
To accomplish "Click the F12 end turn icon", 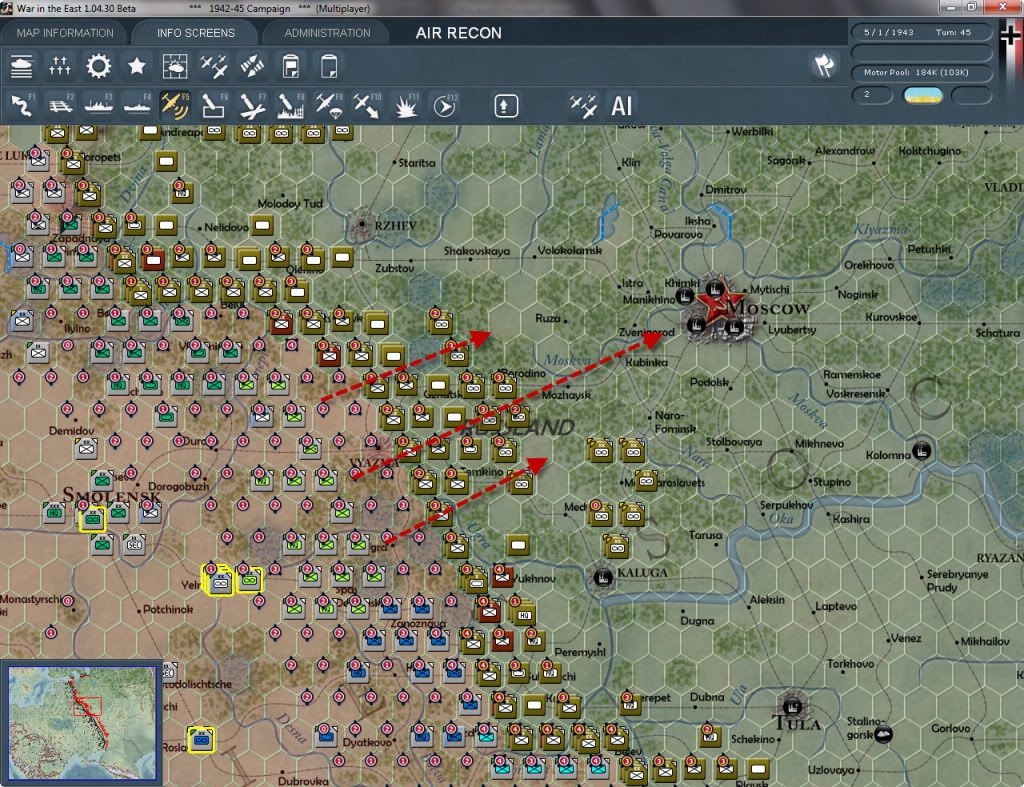I will point(445,106).
